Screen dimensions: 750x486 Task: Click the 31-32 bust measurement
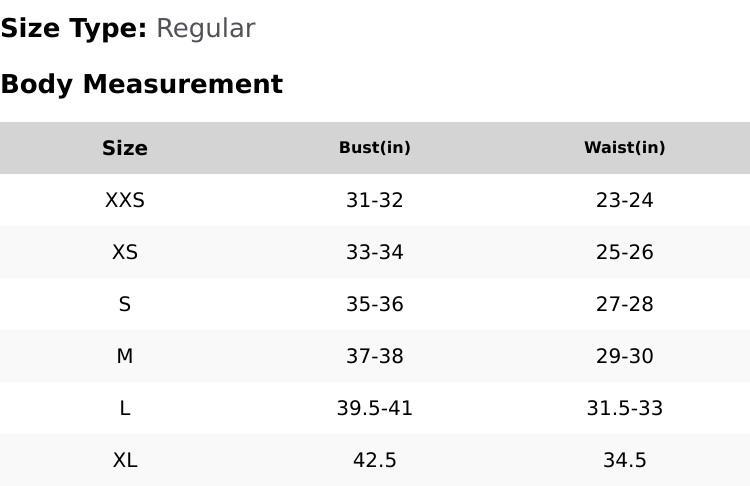tap(375, 200)
